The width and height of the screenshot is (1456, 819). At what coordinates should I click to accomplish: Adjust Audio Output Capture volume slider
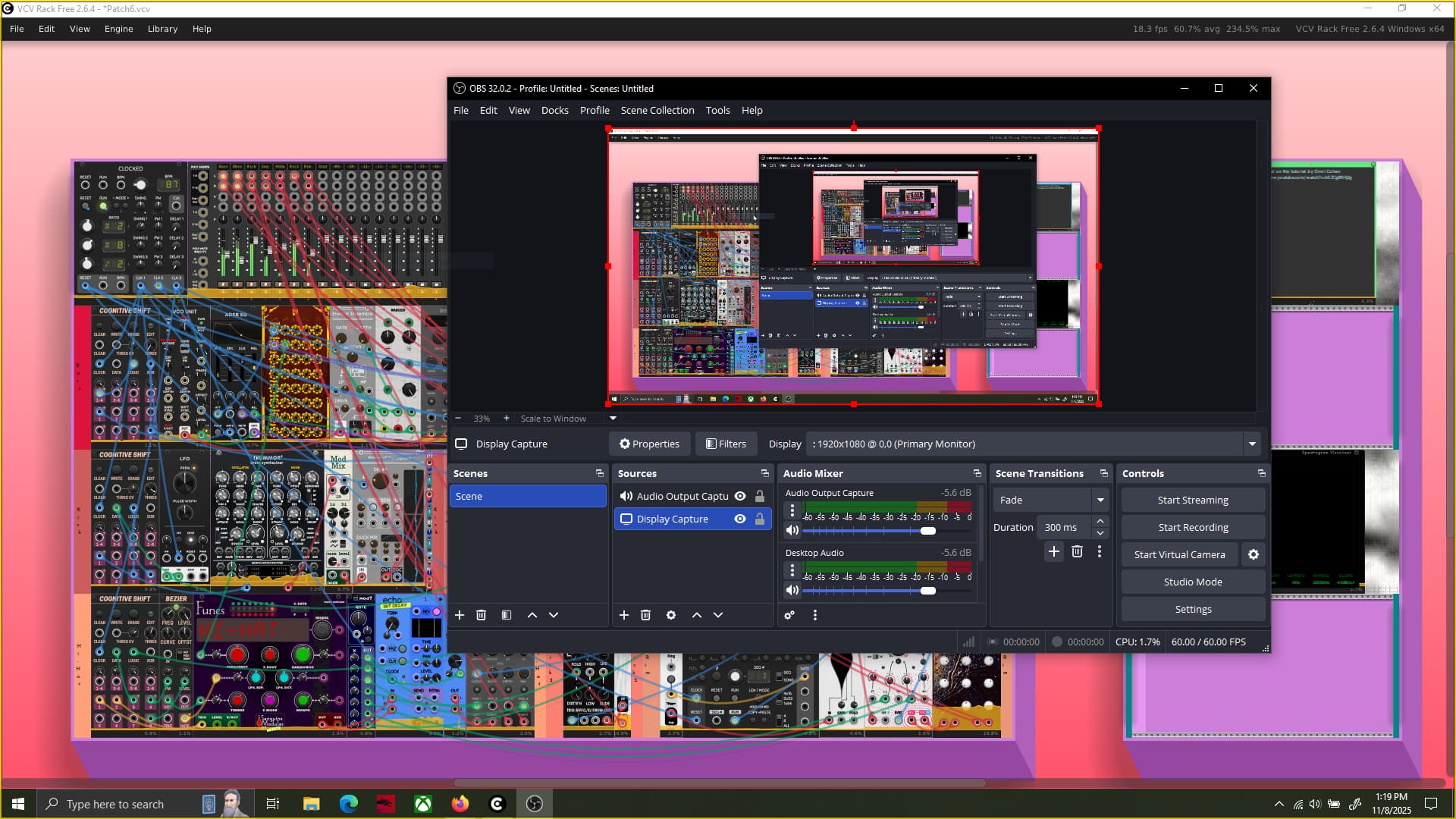[x=927, y=531]
